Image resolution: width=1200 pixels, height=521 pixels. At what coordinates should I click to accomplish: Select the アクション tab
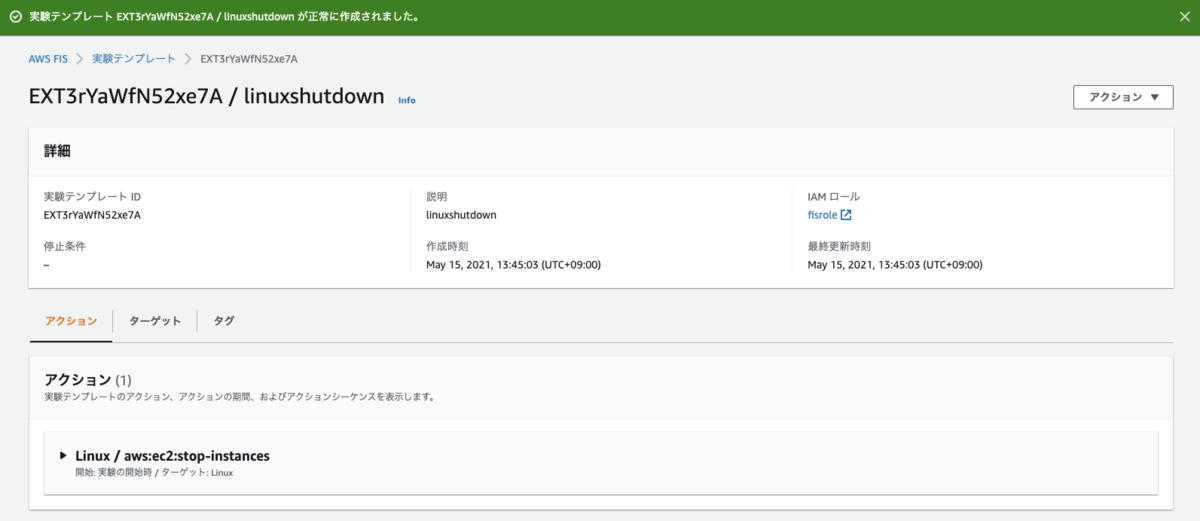click(x=71, y=321)
